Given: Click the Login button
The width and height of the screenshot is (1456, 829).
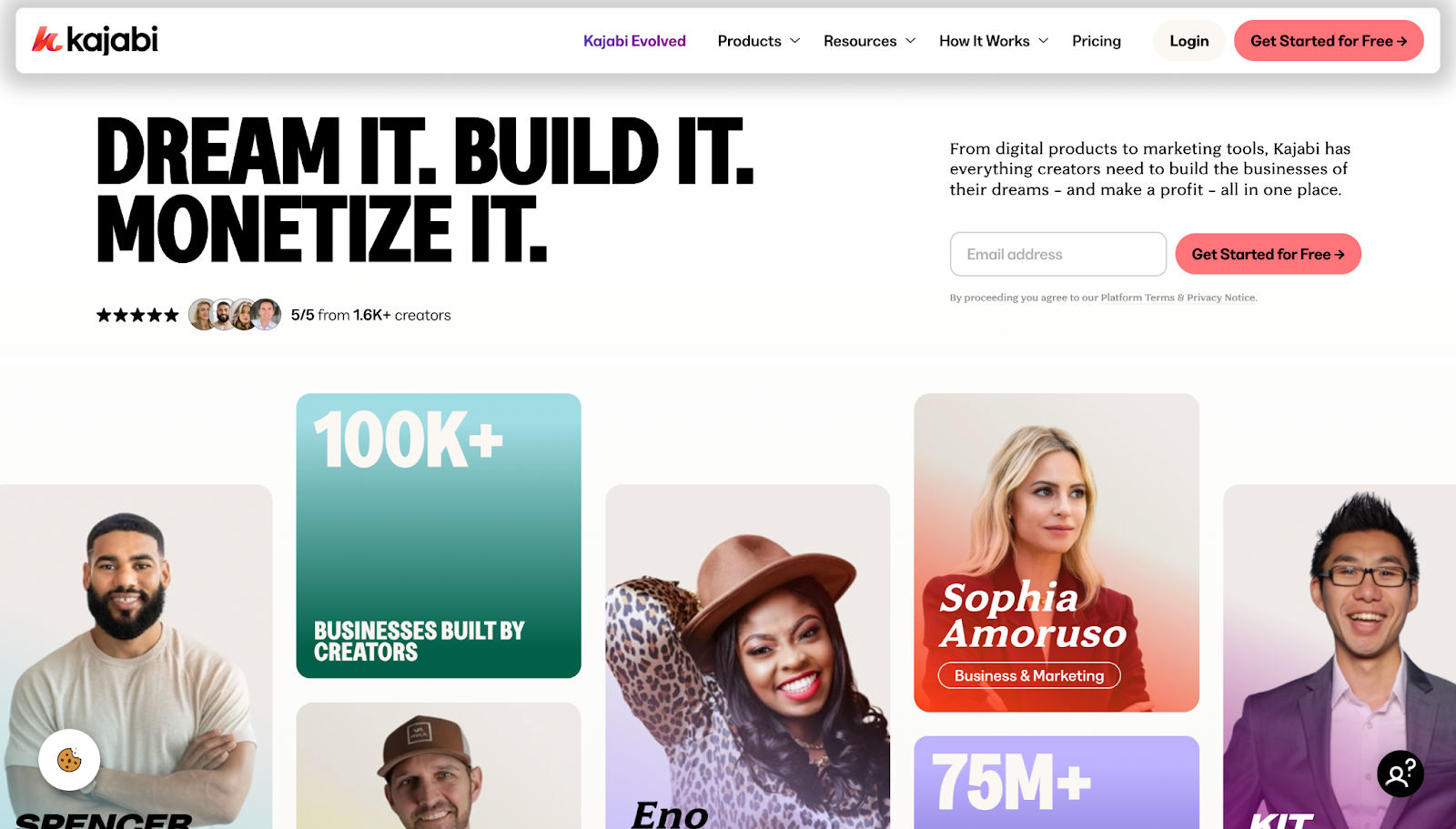Looking at the screenshot, I should coord(1188,41).
